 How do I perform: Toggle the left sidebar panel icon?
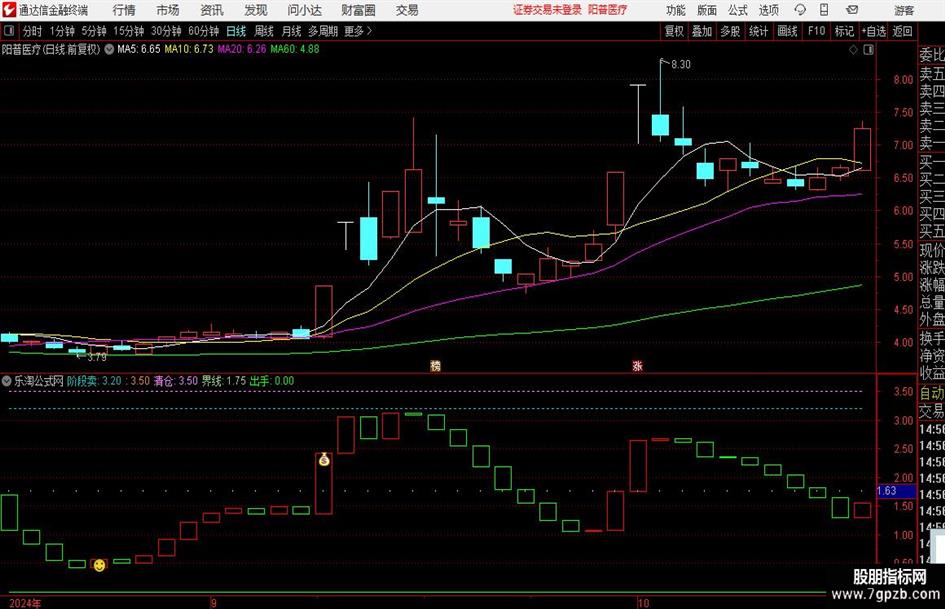9,31
